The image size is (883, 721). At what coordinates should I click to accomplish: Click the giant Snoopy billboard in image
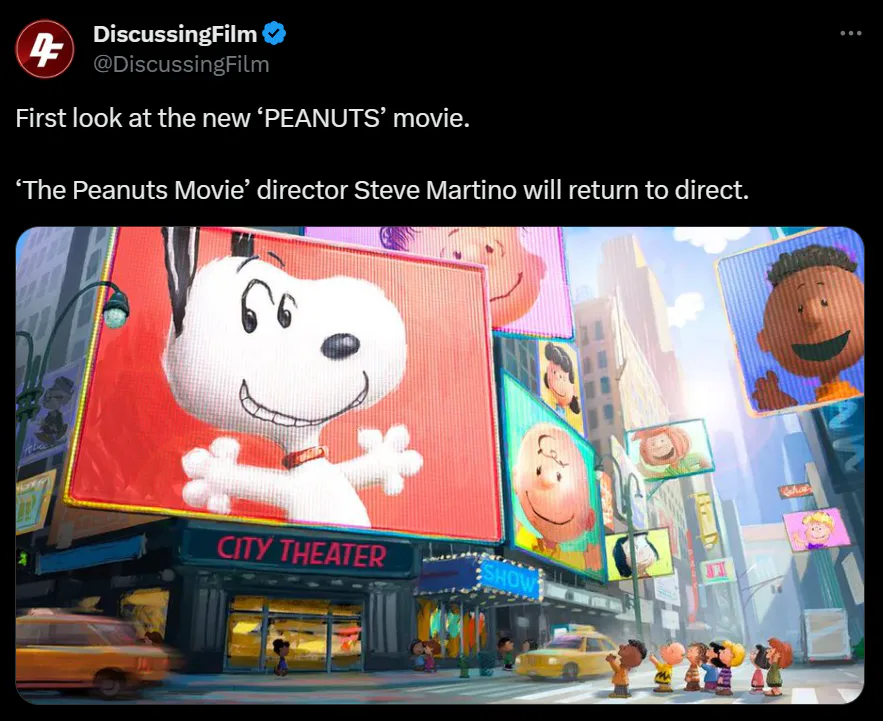pos(284,383)
